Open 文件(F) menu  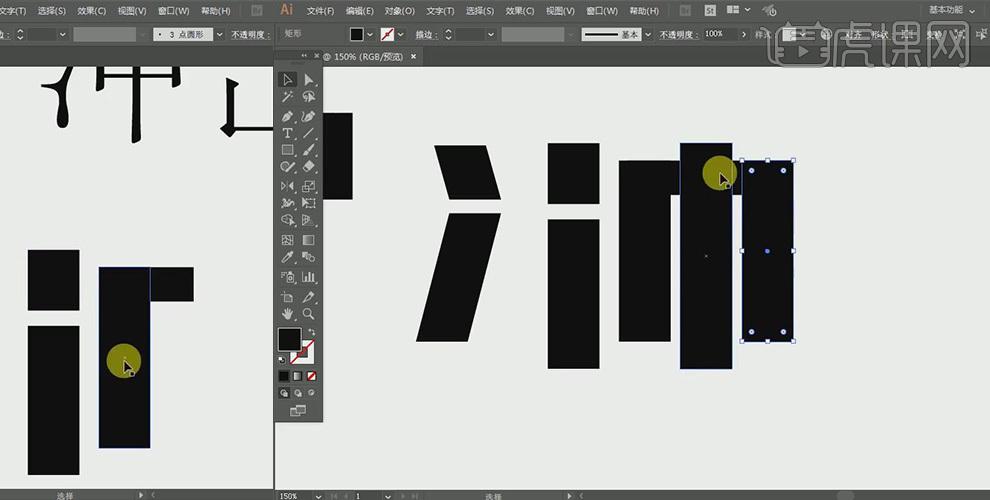pos(320,11)
